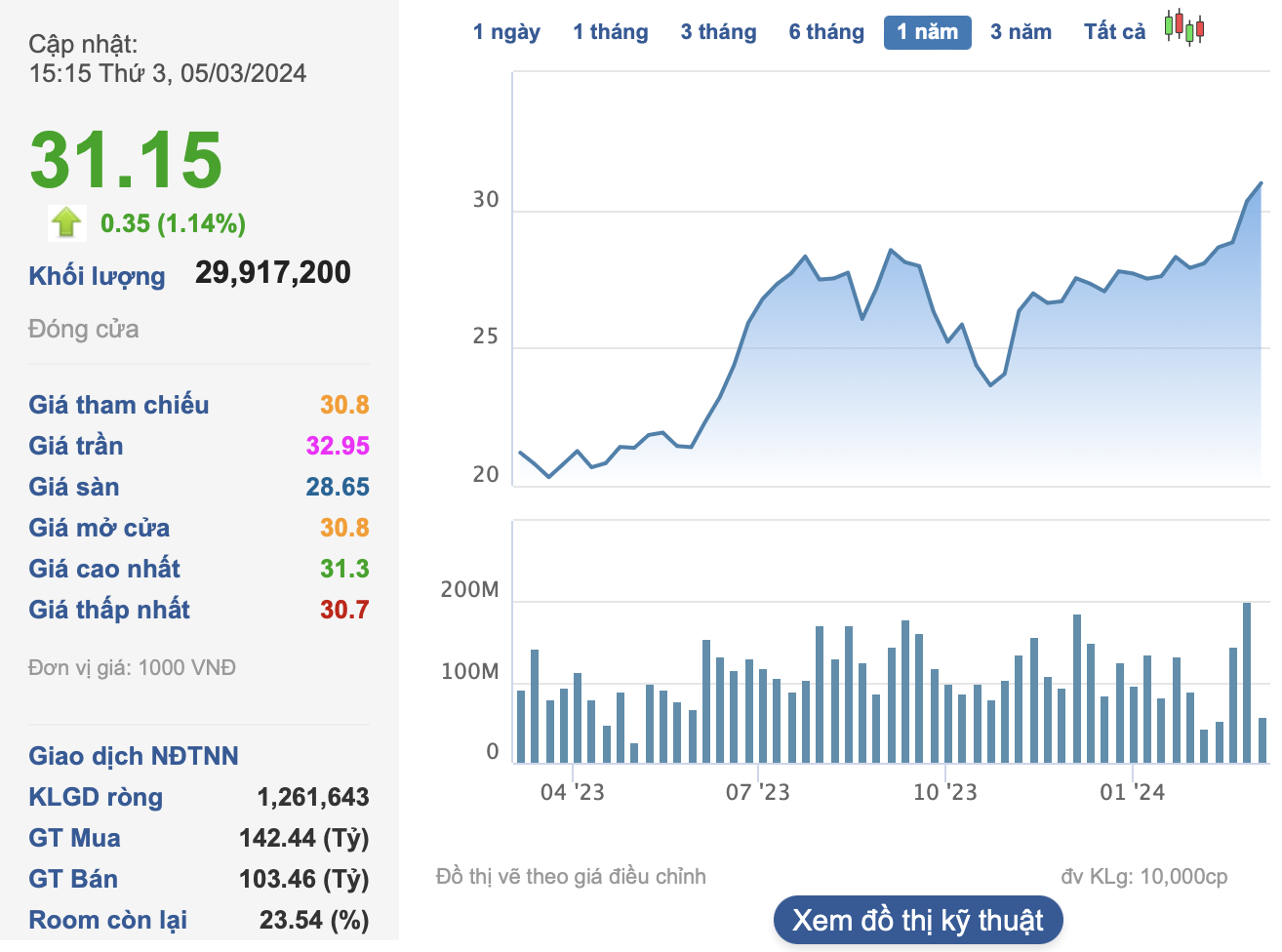1282x952 pixels.
Task: Click the Đồ thị vẽ theo giá điều chỉnh note
Action: tap(571, 877)
